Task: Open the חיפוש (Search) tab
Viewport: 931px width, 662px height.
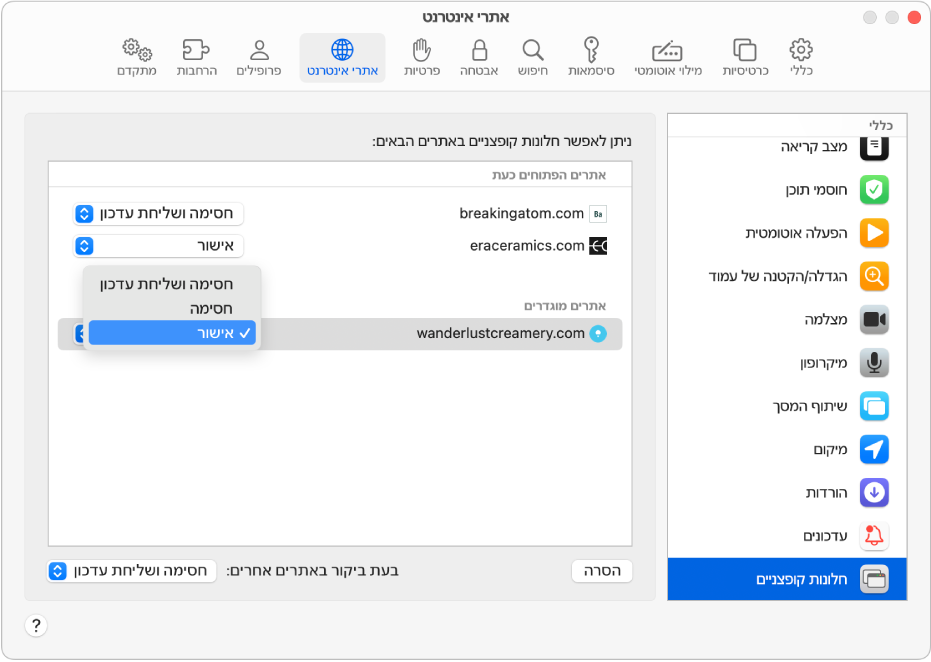Action: pos(533,58)
